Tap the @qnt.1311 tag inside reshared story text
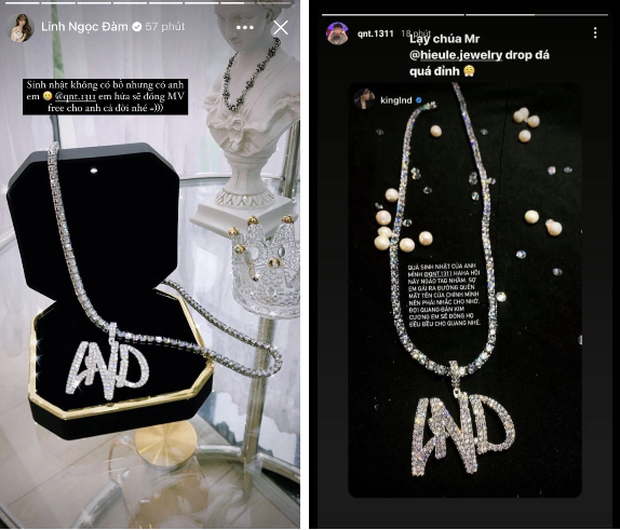The height and width of the screenshot is (530, 620). 438,274
